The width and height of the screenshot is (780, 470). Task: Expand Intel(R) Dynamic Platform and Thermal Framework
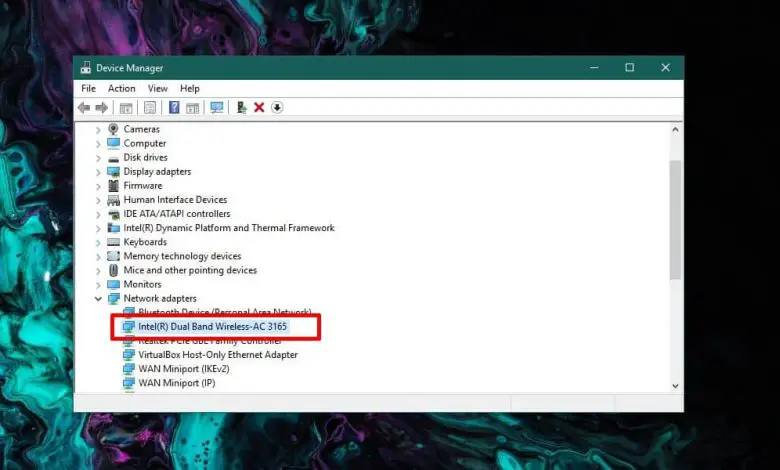click(x=98, y=229)
